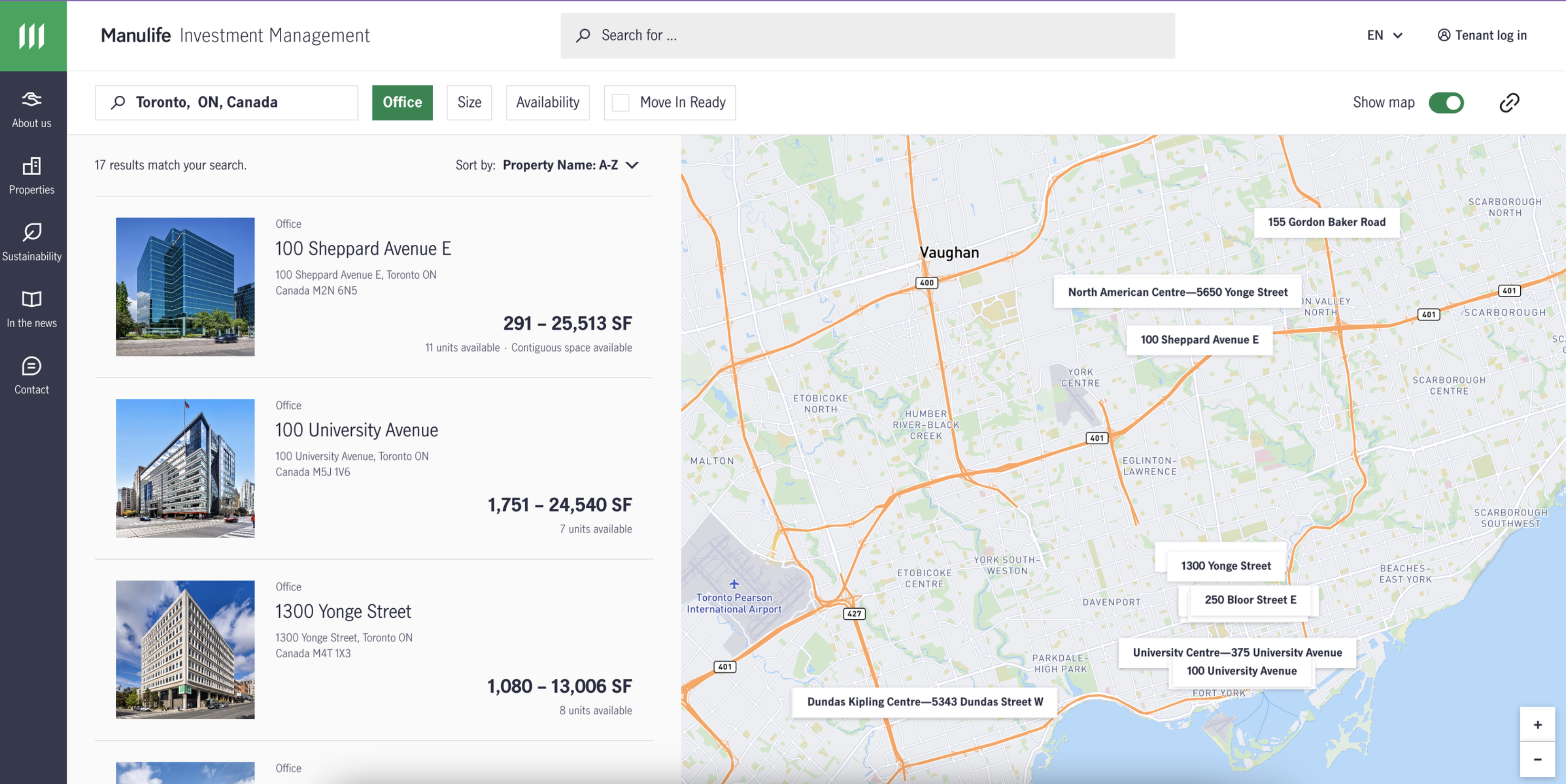Zoom out on the map with minus
Viewport: 1566px width, 784px height.
pos(1537,759)
